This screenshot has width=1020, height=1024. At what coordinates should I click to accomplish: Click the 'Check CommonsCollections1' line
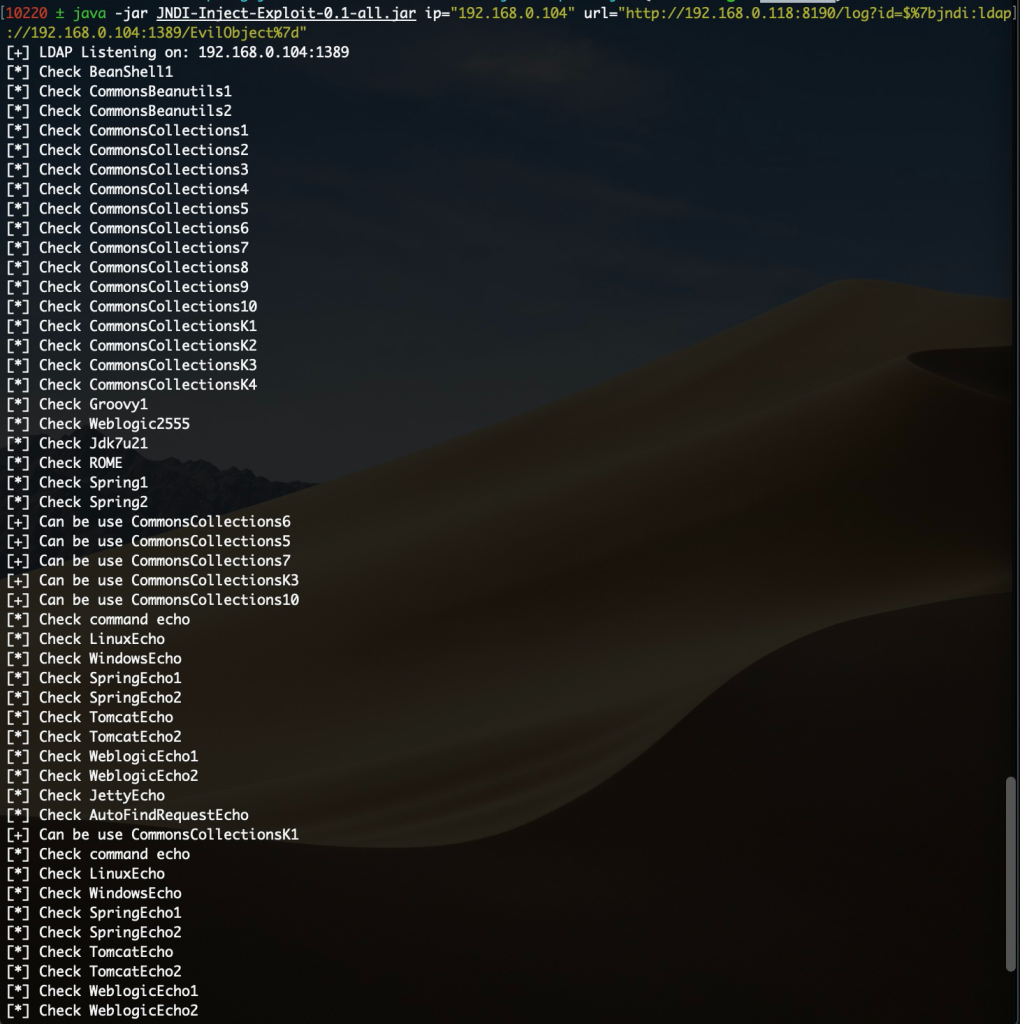[127, 131]
